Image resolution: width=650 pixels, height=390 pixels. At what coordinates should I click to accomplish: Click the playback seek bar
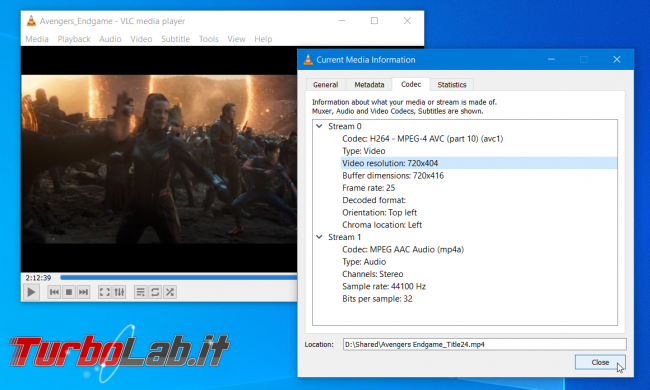[178, 277]
